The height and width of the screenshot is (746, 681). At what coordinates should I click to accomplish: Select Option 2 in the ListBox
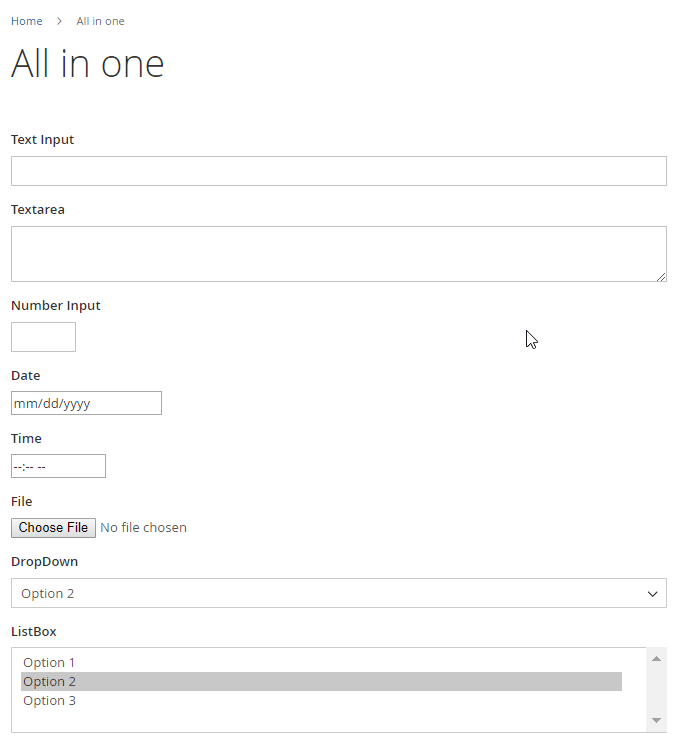click(321, 681)
